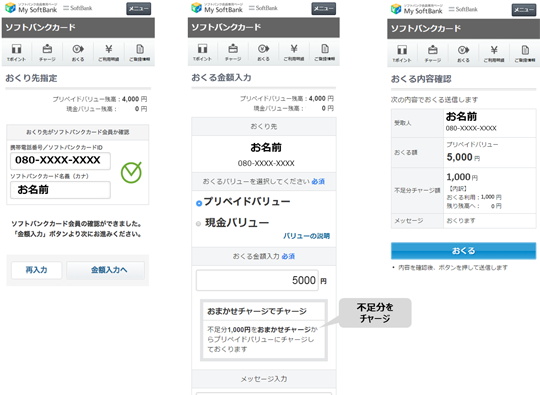Open the Tポイント icon on the おくり先指定 screen
The image size is (540, 395).
(x=17, y=52)
